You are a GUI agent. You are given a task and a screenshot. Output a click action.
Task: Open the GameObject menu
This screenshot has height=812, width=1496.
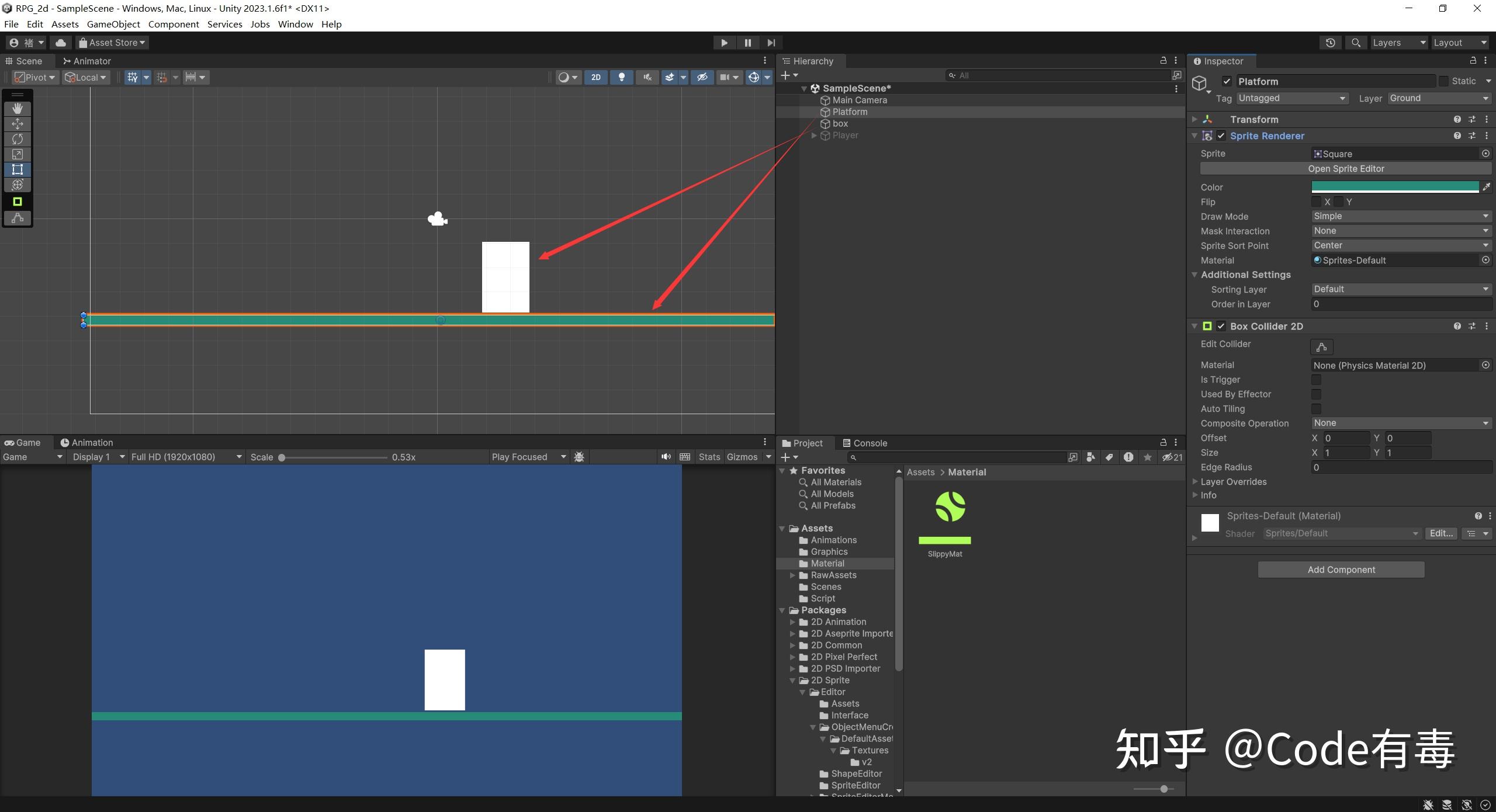click(x=113, y=24)
